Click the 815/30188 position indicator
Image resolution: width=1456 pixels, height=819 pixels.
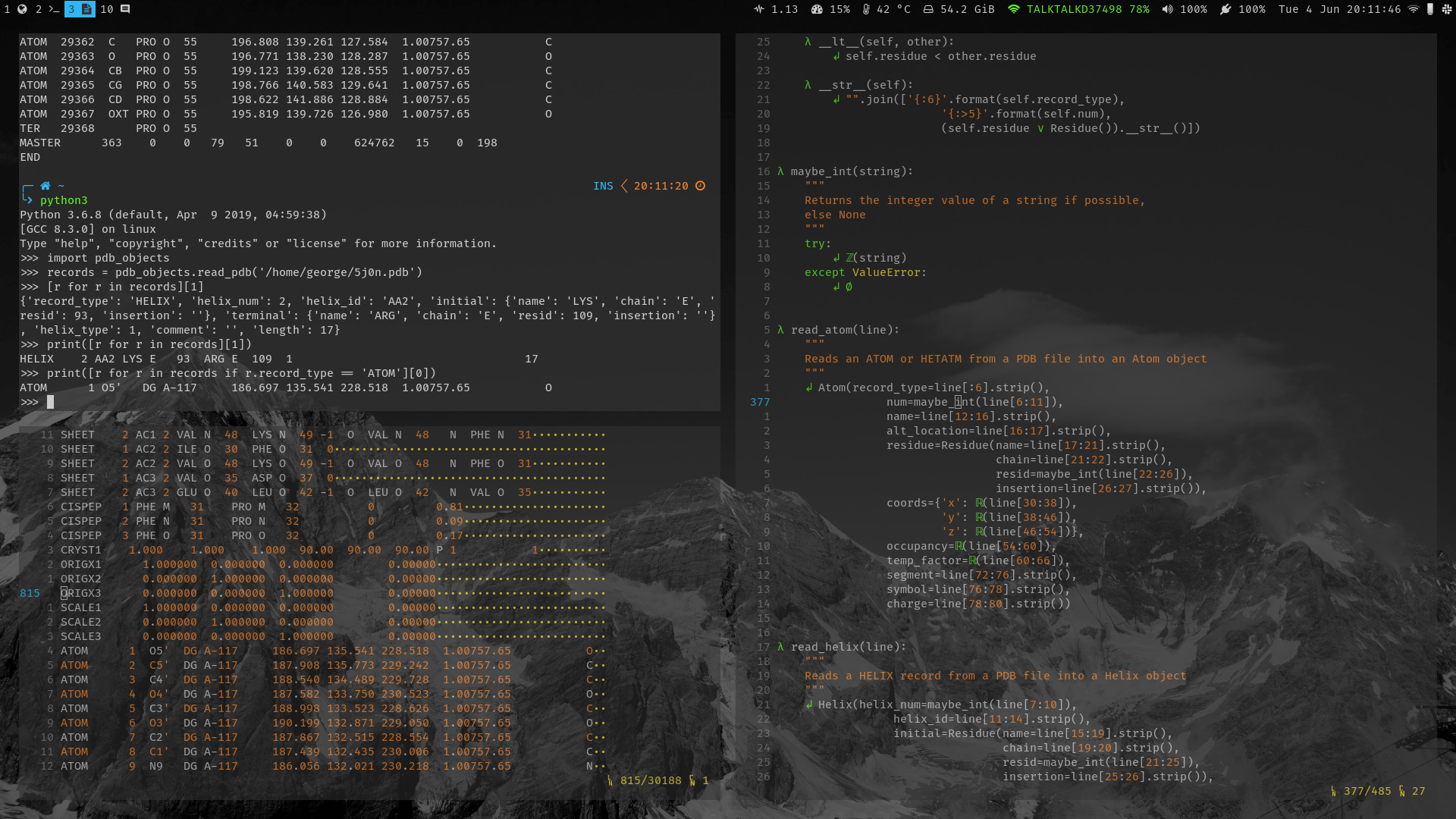click(651, 780)
